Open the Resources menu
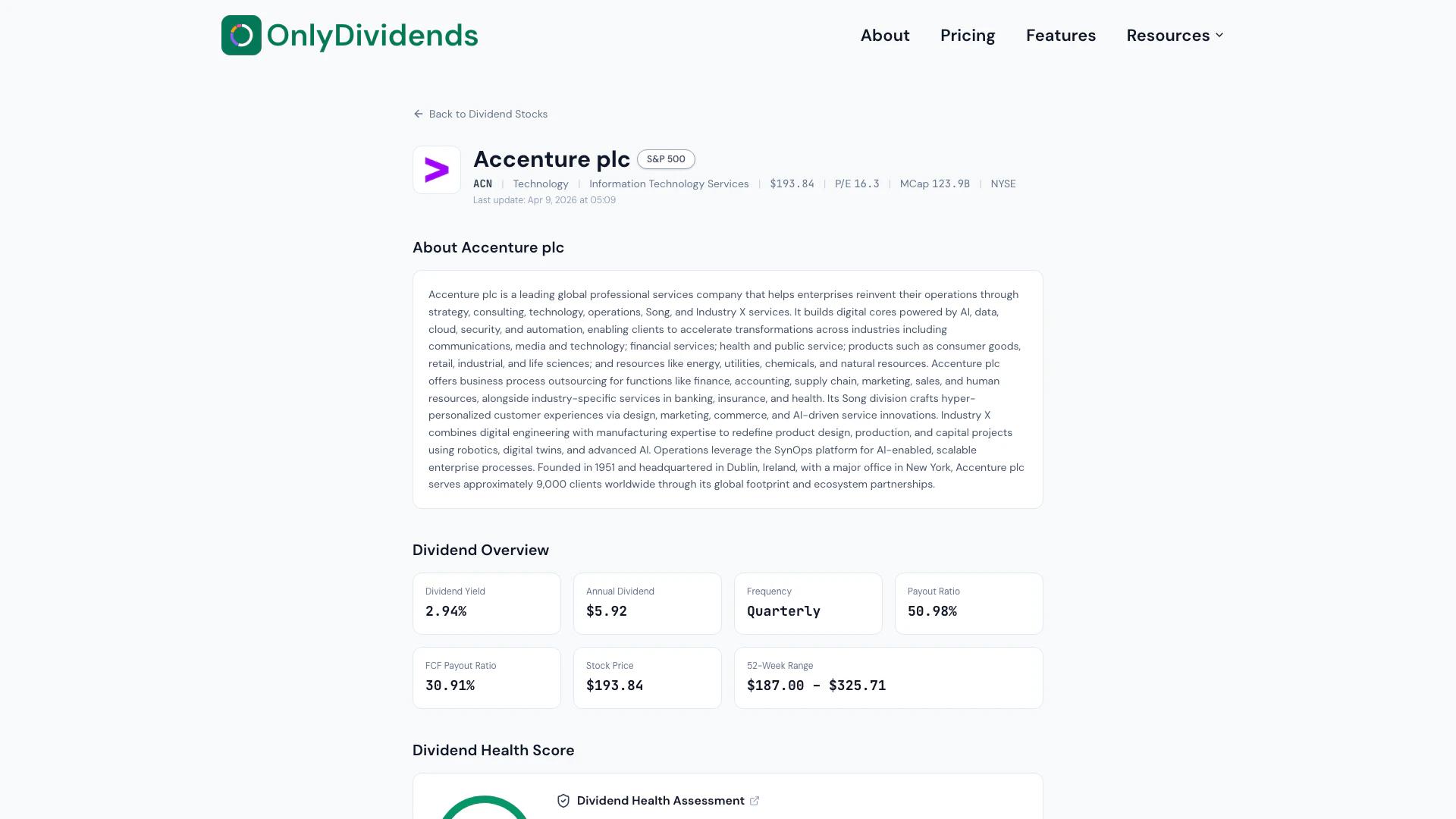Viewport: 1456px width, 819px height. point(1168,35)
